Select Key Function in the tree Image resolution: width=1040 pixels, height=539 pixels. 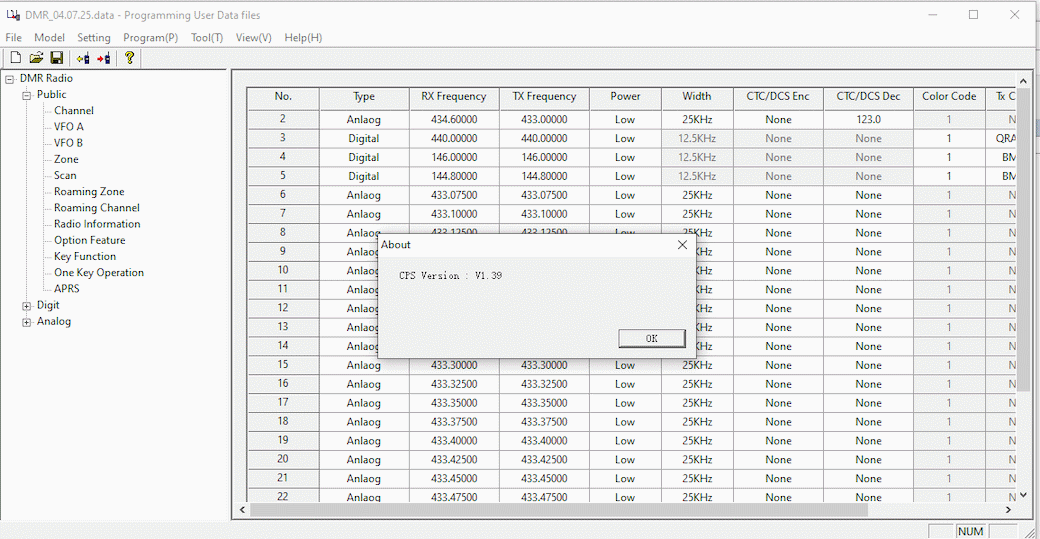pyautogui.click(x=85, y=257)
